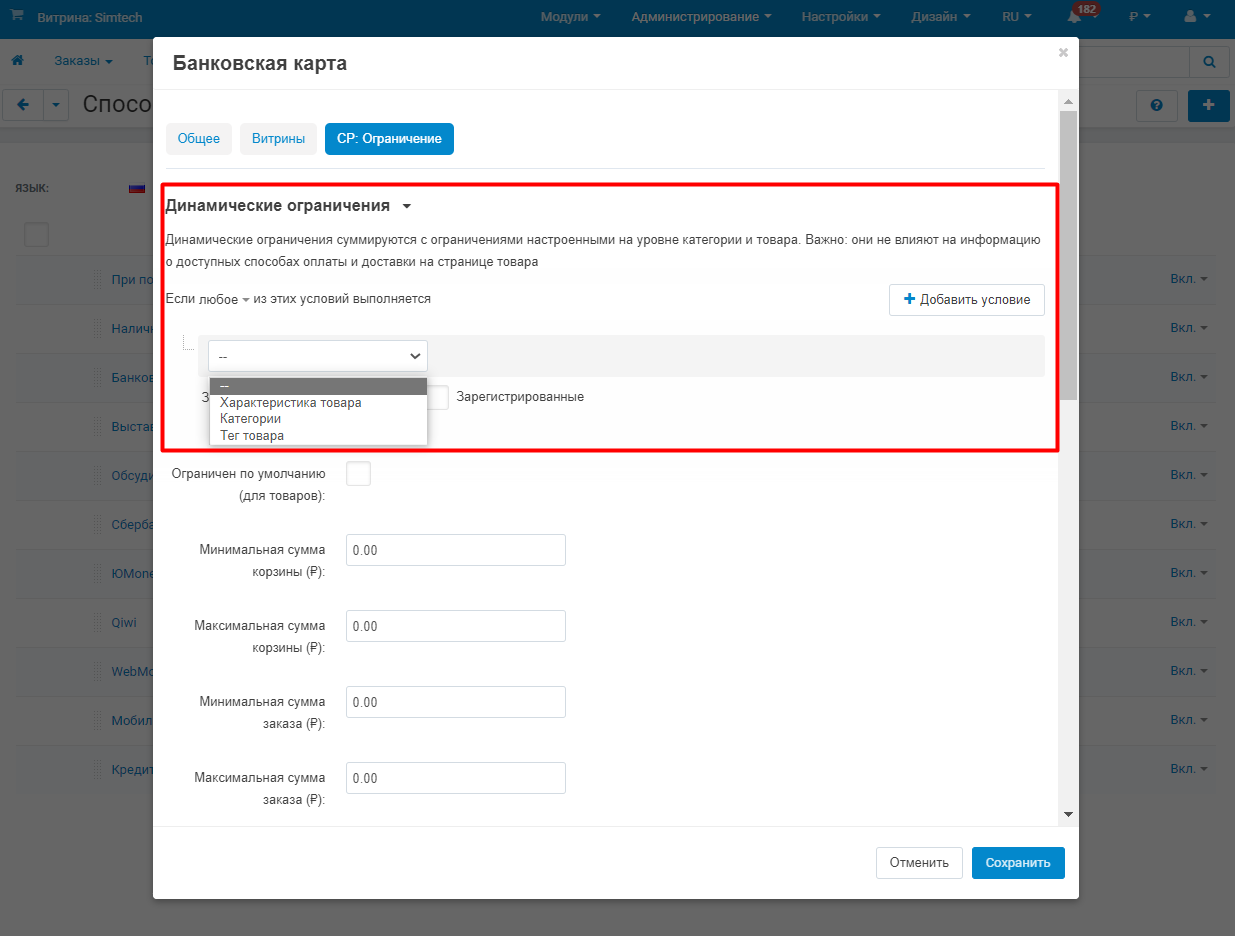
Task: Open the Дизайн menu
Action: 941,17
